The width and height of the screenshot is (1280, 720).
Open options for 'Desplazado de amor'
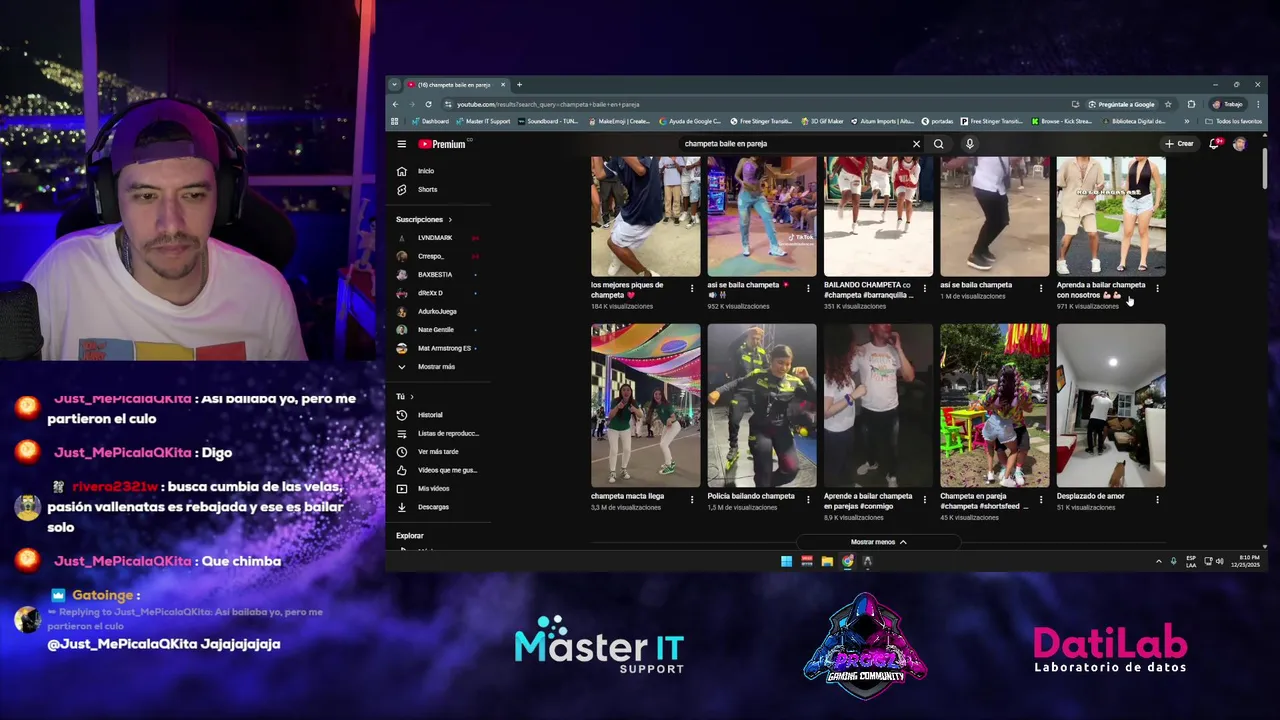pos(1157,499)
